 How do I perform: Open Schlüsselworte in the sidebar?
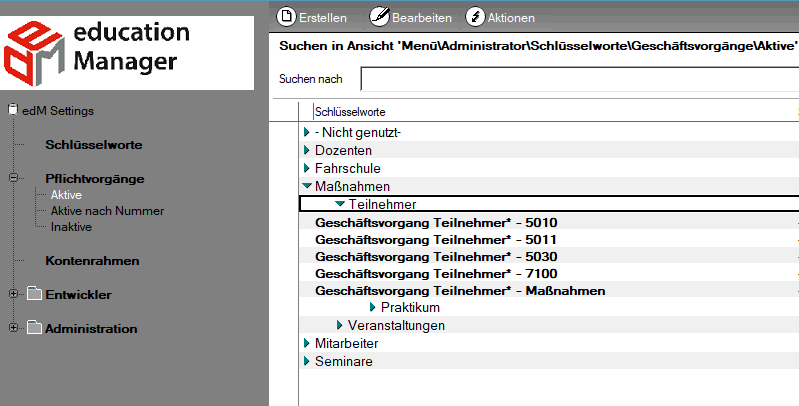coord(94,145)
